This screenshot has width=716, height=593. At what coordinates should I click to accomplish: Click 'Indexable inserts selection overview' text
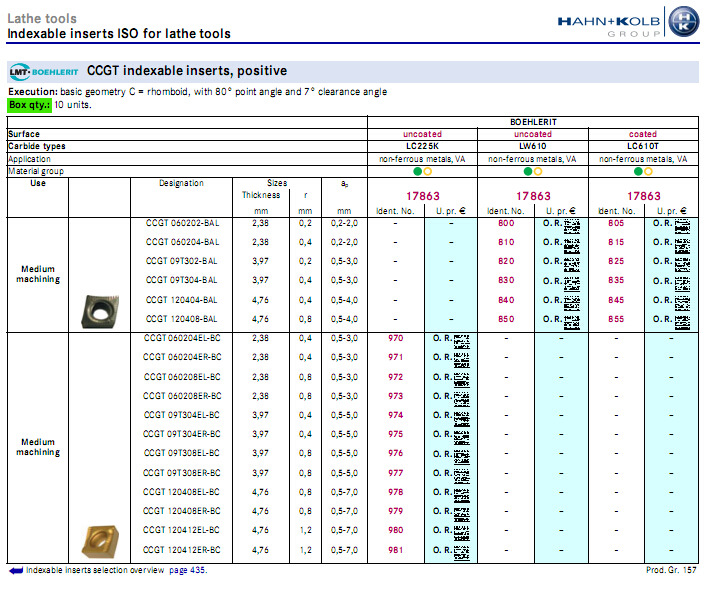[x=95, y=570]
